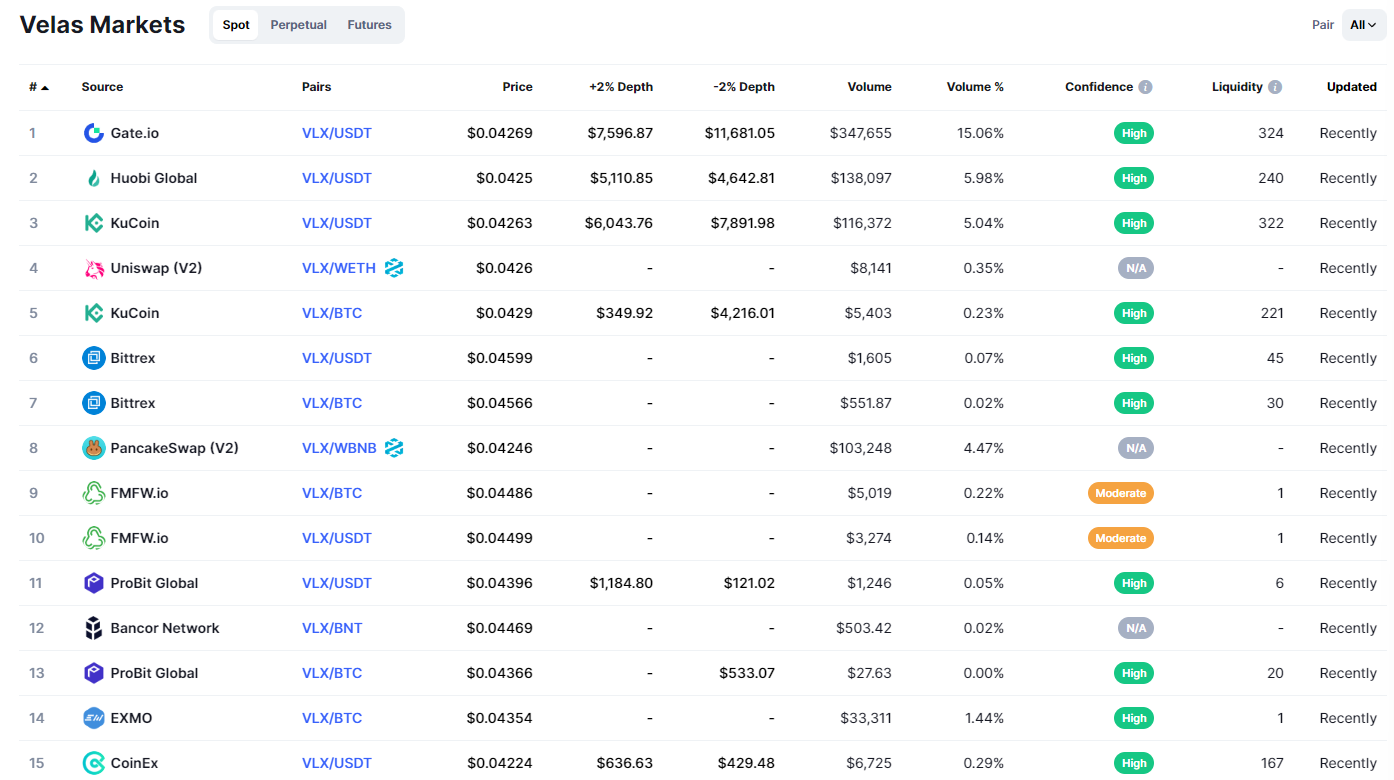Sort by the Pairs column header
This screenshot has height=780, width=1394.
click(316, 87)
